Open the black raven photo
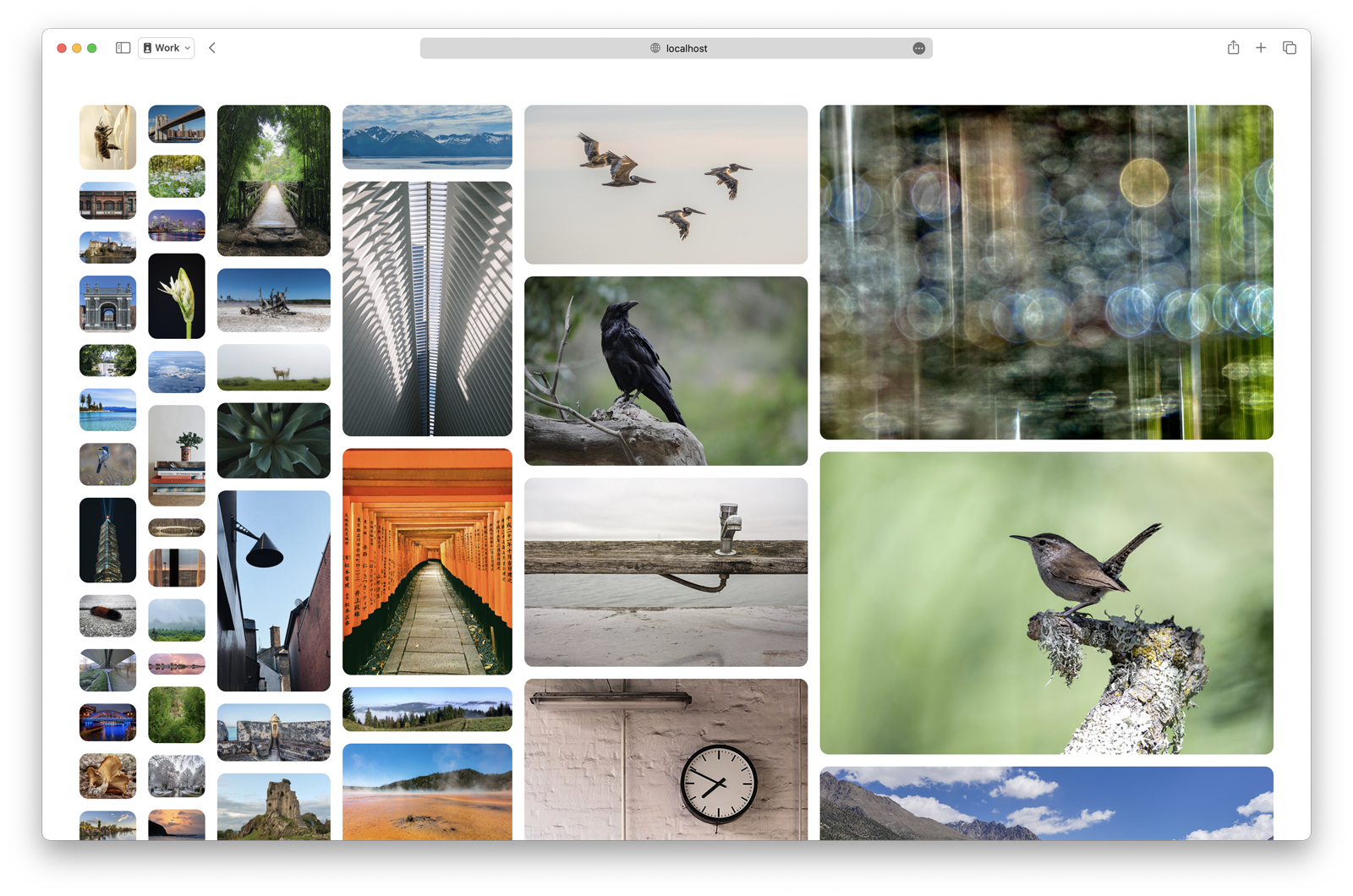 [x=666, y=370]
